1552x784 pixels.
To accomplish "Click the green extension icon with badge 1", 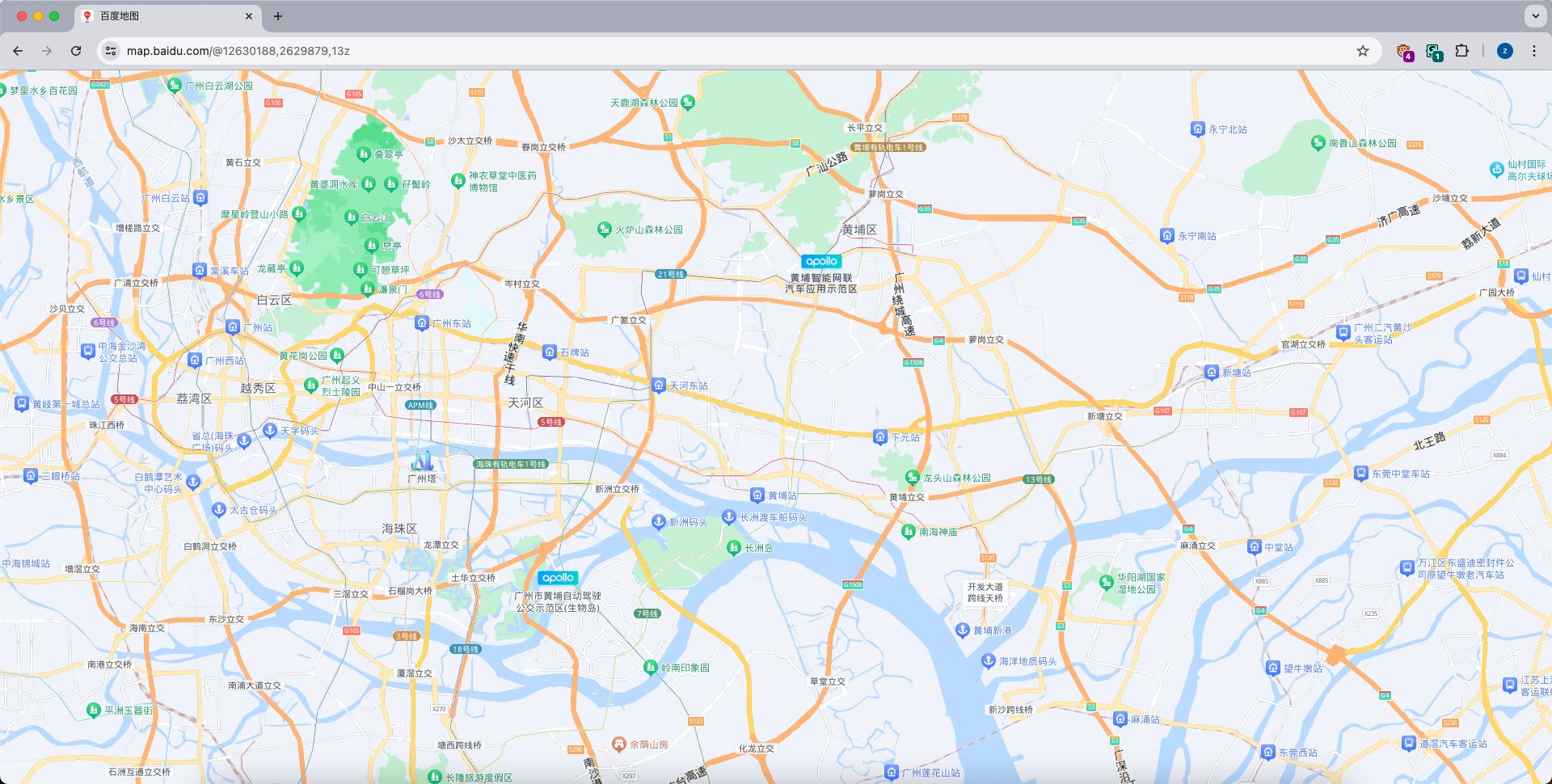I will 1434,52.
